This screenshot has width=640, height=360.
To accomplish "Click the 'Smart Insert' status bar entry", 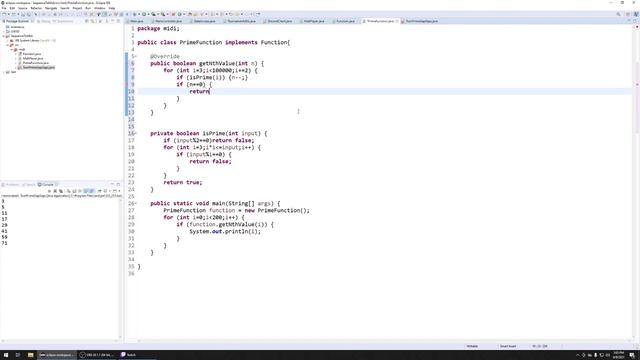I will click(x=508, y=346).
